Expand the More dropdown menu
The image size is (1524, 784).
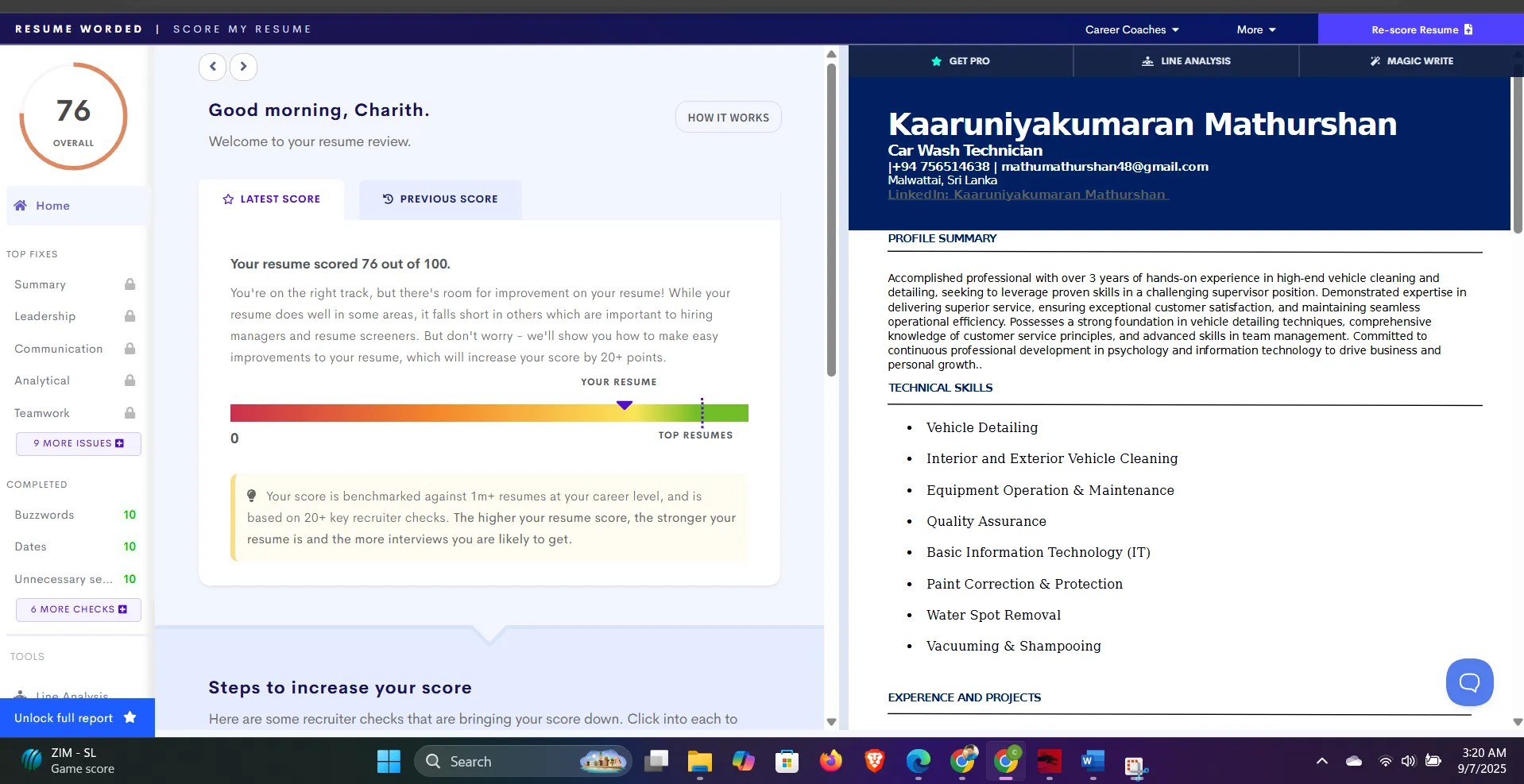click(1255, 30)
